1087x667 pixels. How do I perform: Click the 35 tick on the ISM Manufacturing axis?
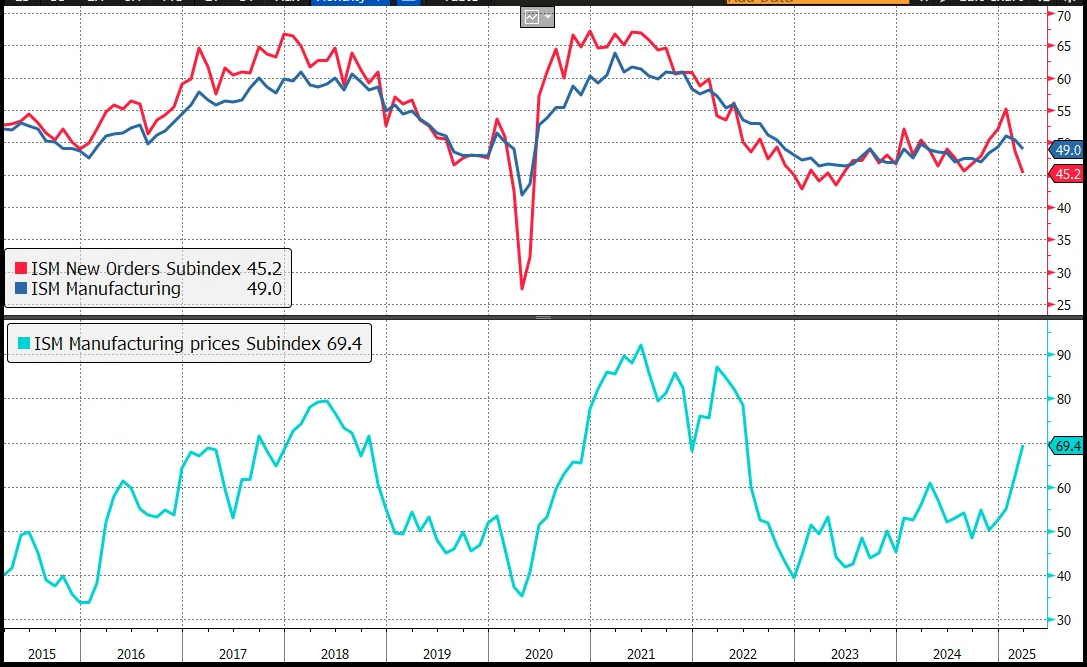(x=1064, y=240)
